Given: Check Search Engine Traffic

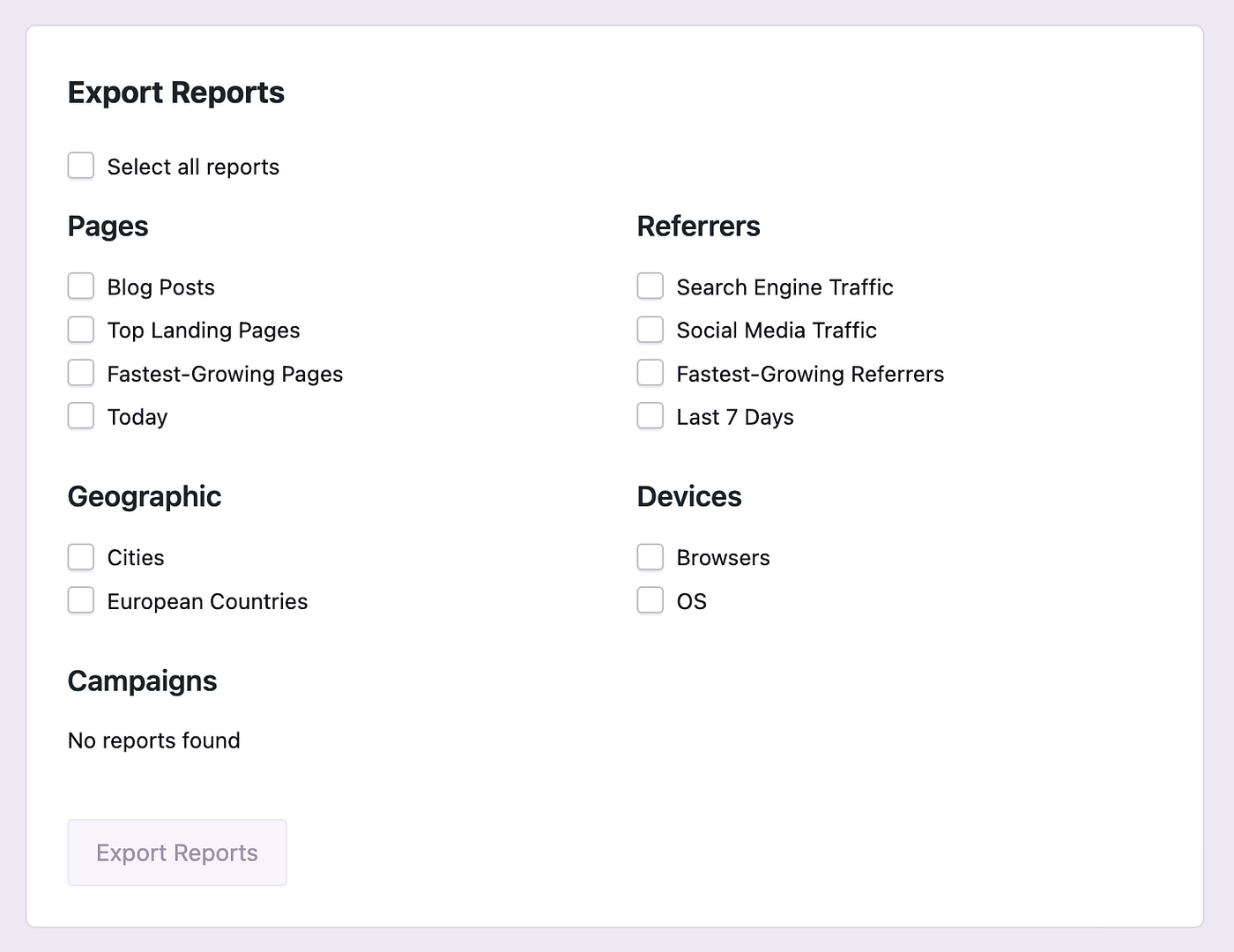Looking at the screenshot, I should click(x=650, y=286).
